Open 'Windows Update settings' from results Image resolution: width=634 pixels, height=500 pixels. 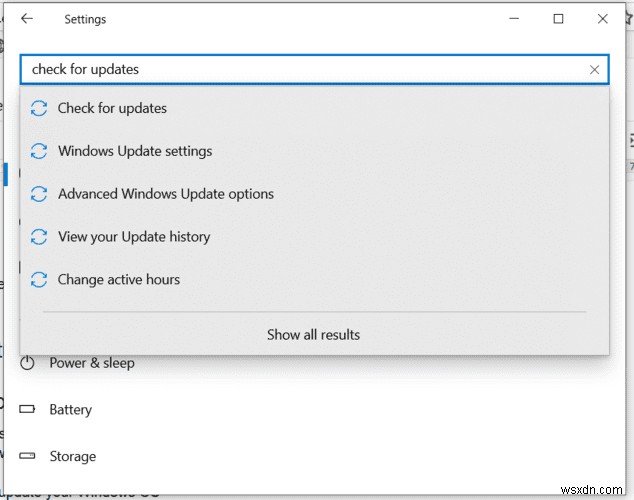click(x=315, y=151)
